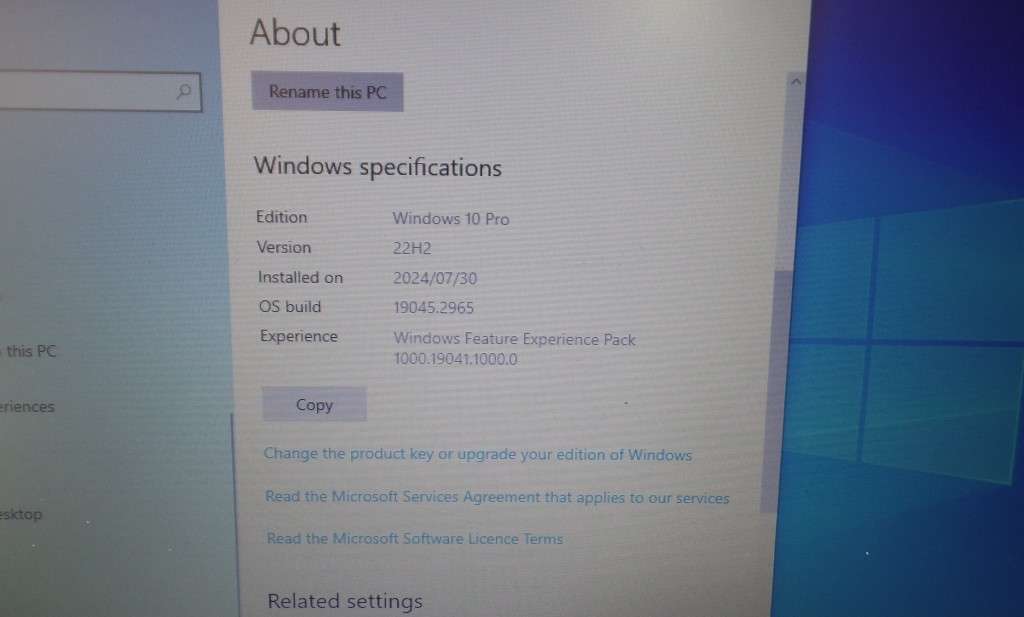Click the vertical scrollbar track
This screenshot has width=1024, height=617.
click(784, 300)
